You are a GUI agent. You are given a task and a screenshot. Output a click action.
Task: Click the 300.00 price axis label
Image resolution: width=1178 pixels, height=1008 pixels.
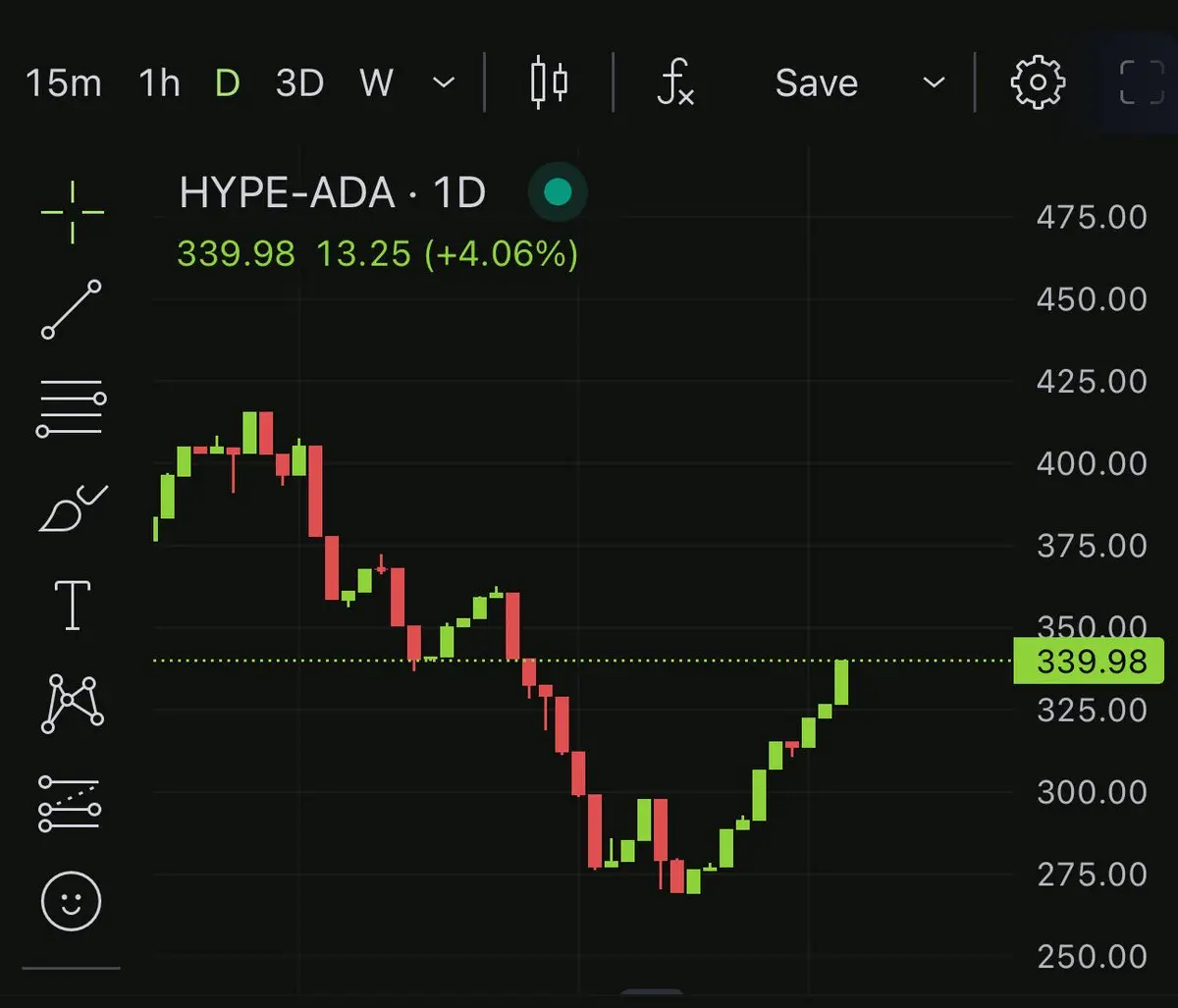1092,792
